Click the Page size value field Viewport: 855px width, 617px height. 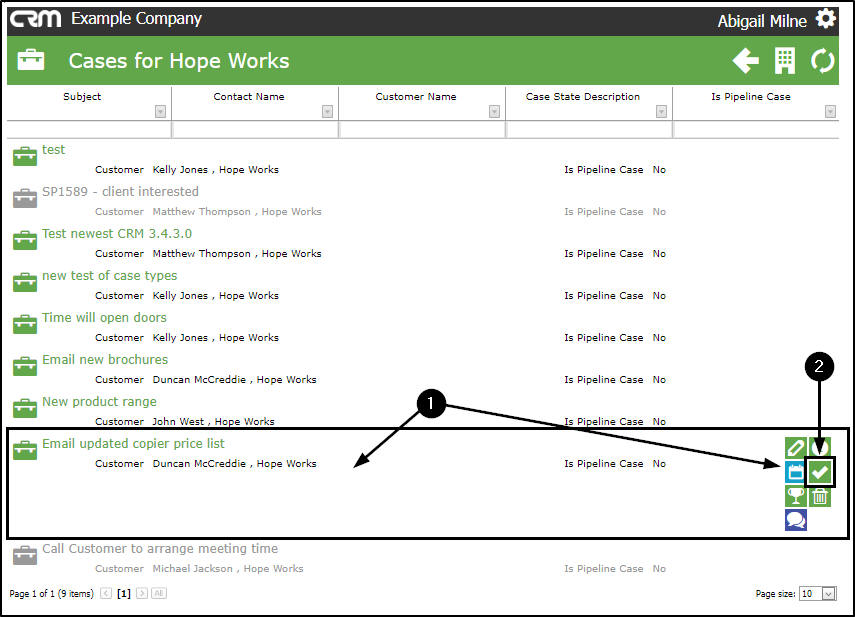point(811,594)
